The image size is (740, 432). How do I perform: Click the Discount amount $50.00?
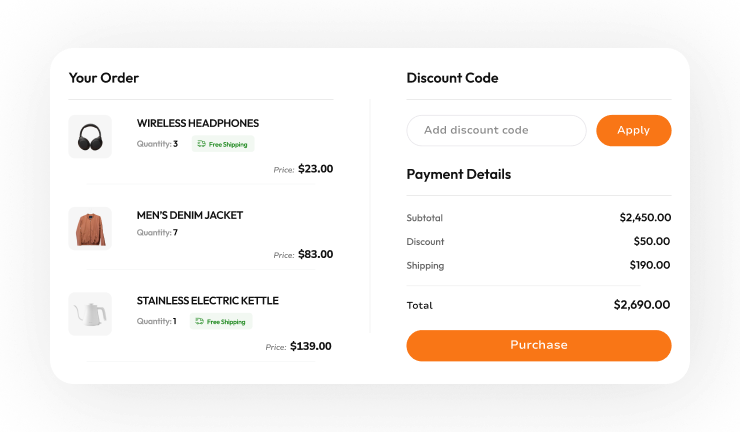652,242
